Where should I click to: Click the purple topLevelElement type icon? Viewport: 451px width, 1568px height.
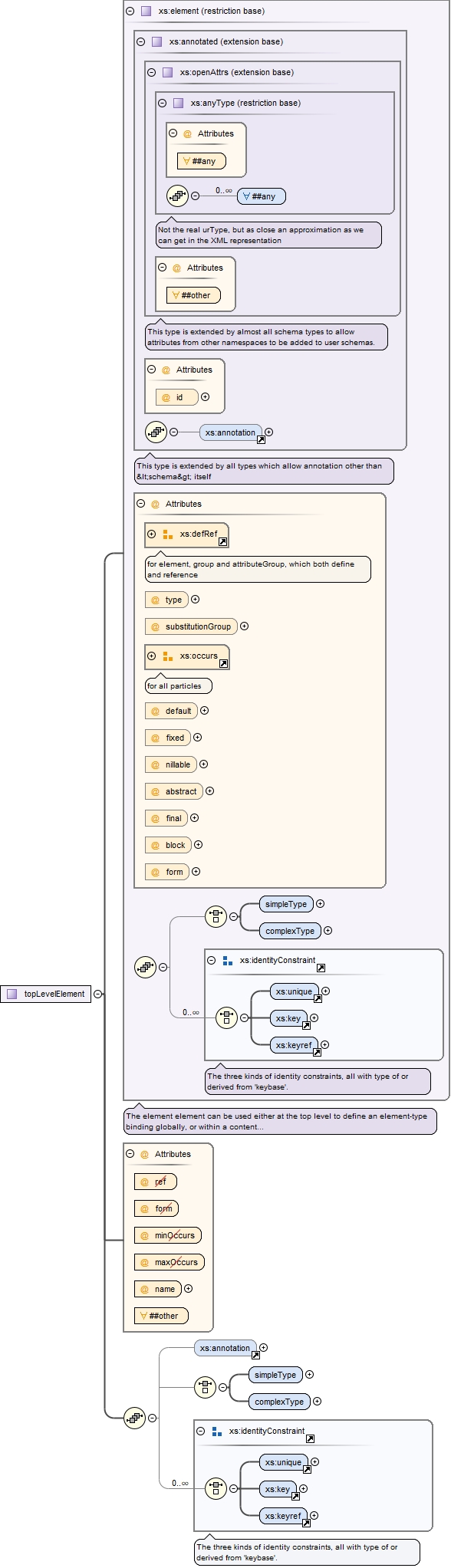[x=12, y=994]
